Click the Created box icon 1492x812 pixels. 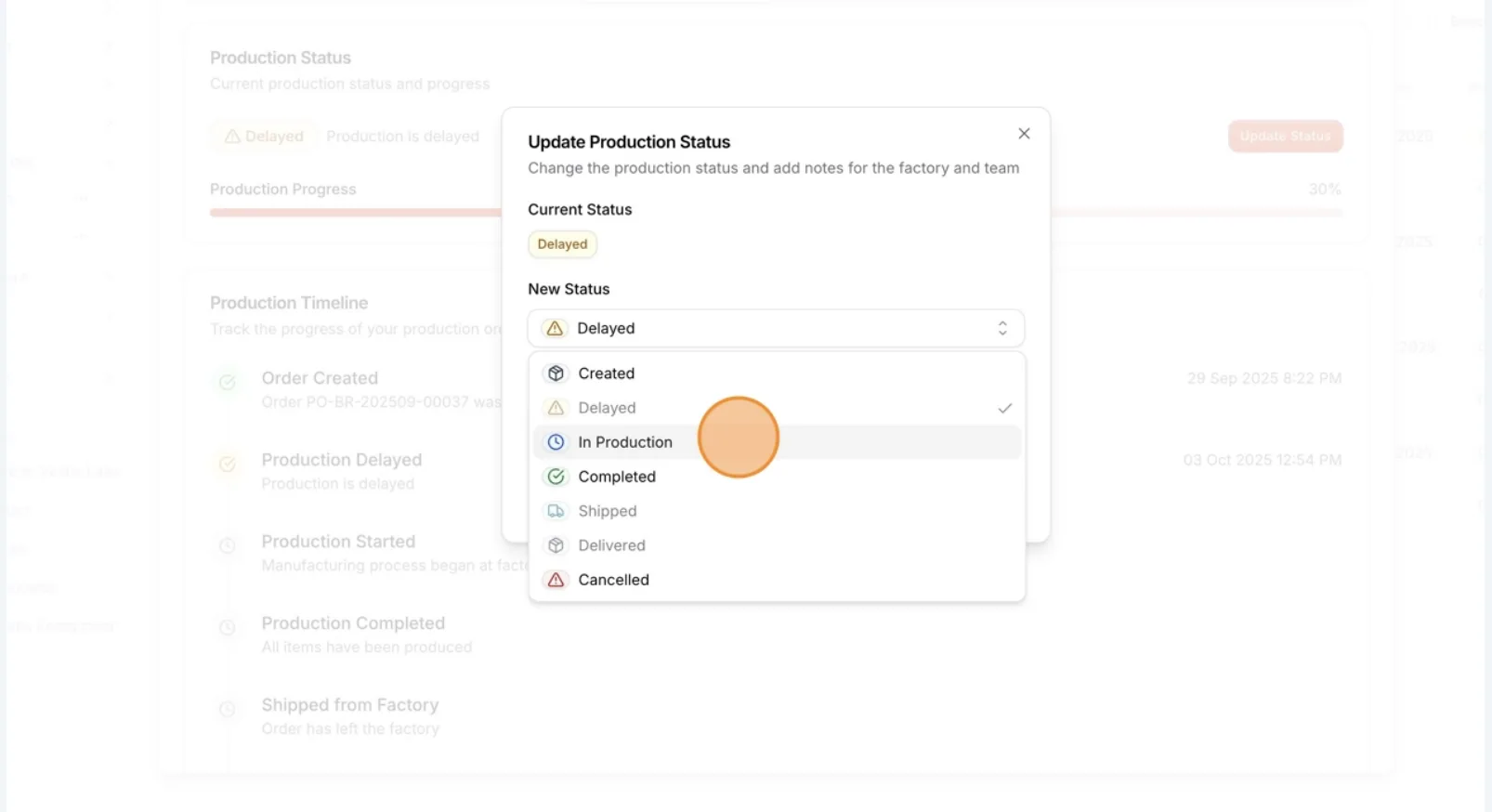(x=556, y=373)
